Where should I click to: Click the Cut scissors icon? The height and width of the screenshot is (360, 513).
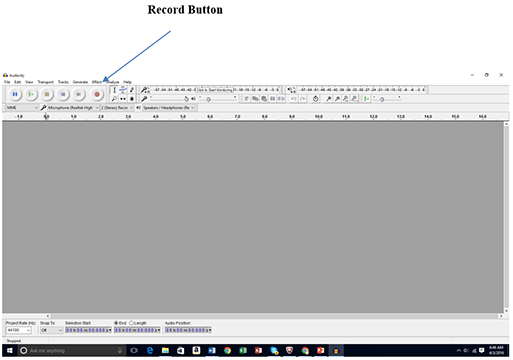pyautogui.click(x=246, y=99)
